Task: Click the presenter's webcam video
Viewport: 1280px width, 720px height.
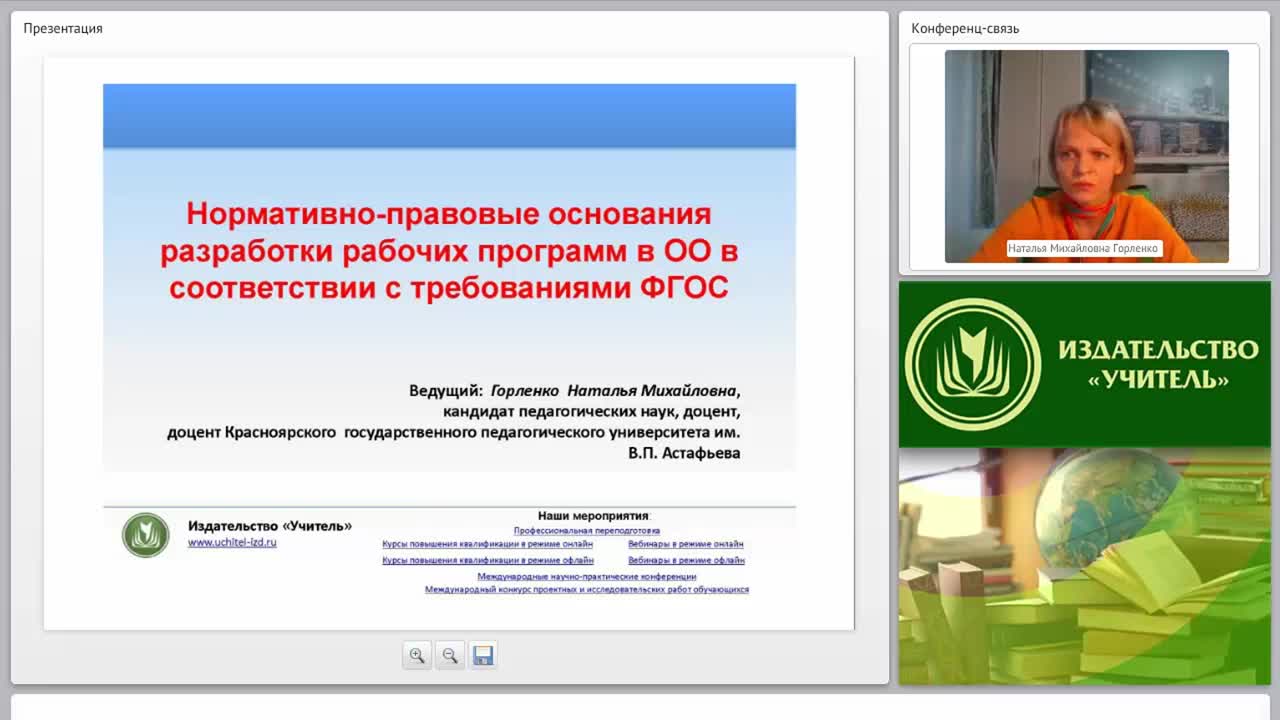Action: click(1087, 156)
